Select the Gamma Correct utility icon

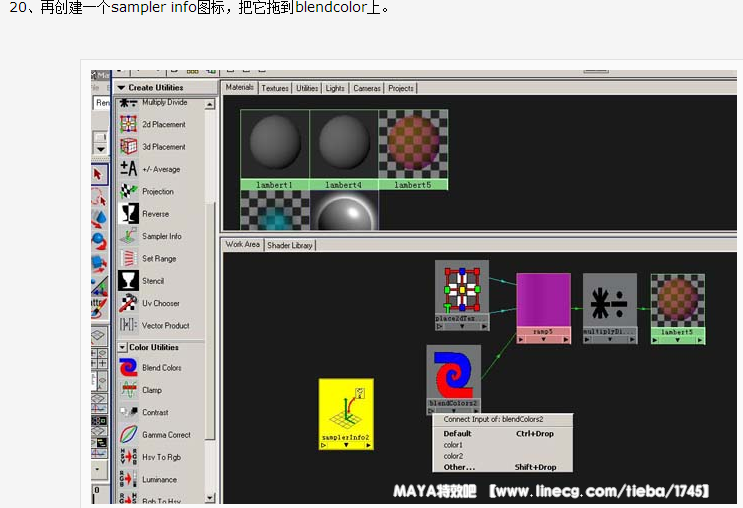(x=129, y=435)
